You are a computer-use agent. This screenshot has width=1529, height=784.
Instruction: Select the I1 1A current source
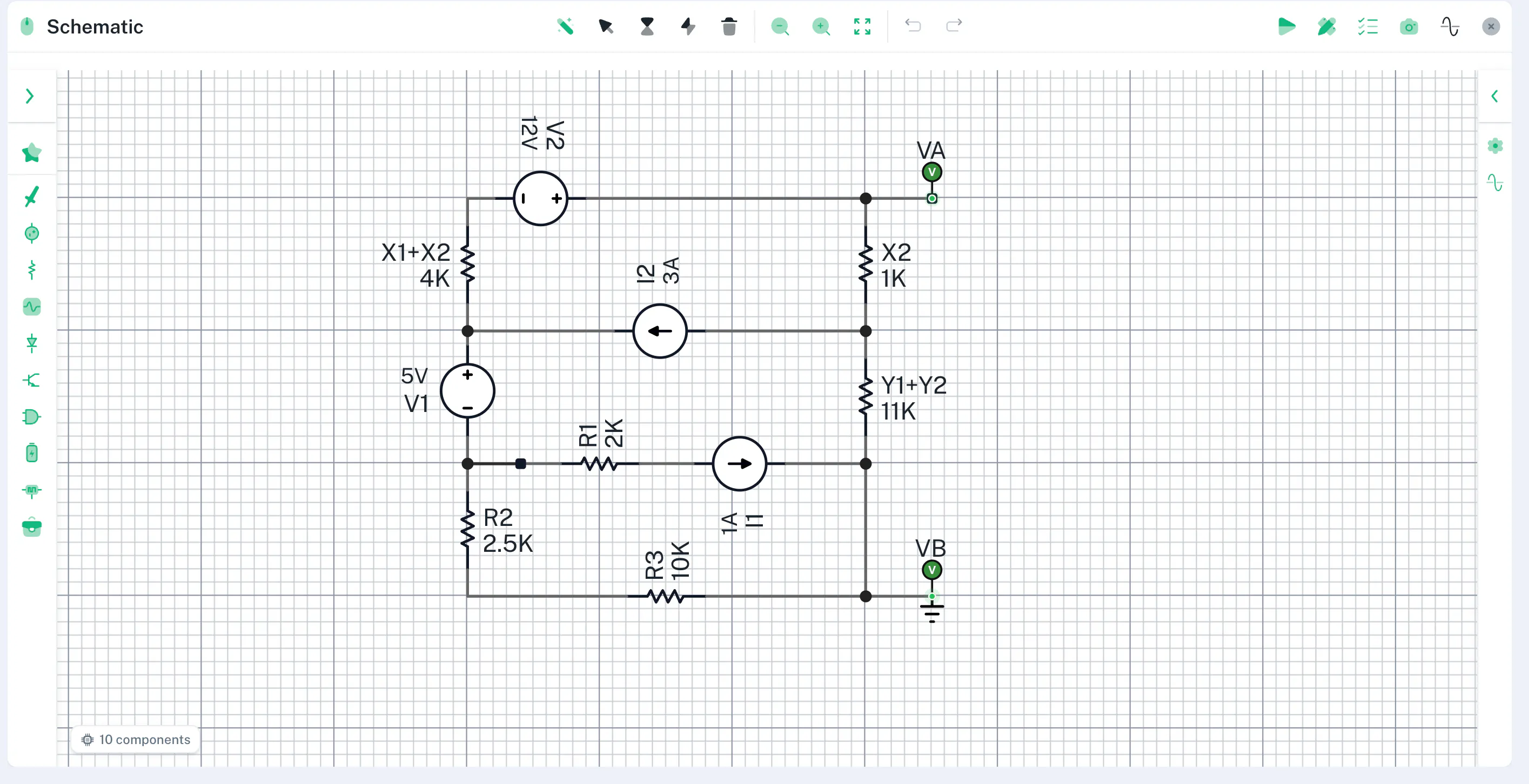pos(739,464)
